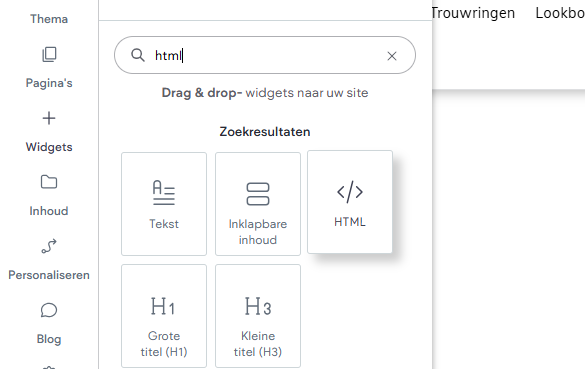Select Kleine titel (H3) widget
The image size is (585, 369).
[x=258, y=316]
